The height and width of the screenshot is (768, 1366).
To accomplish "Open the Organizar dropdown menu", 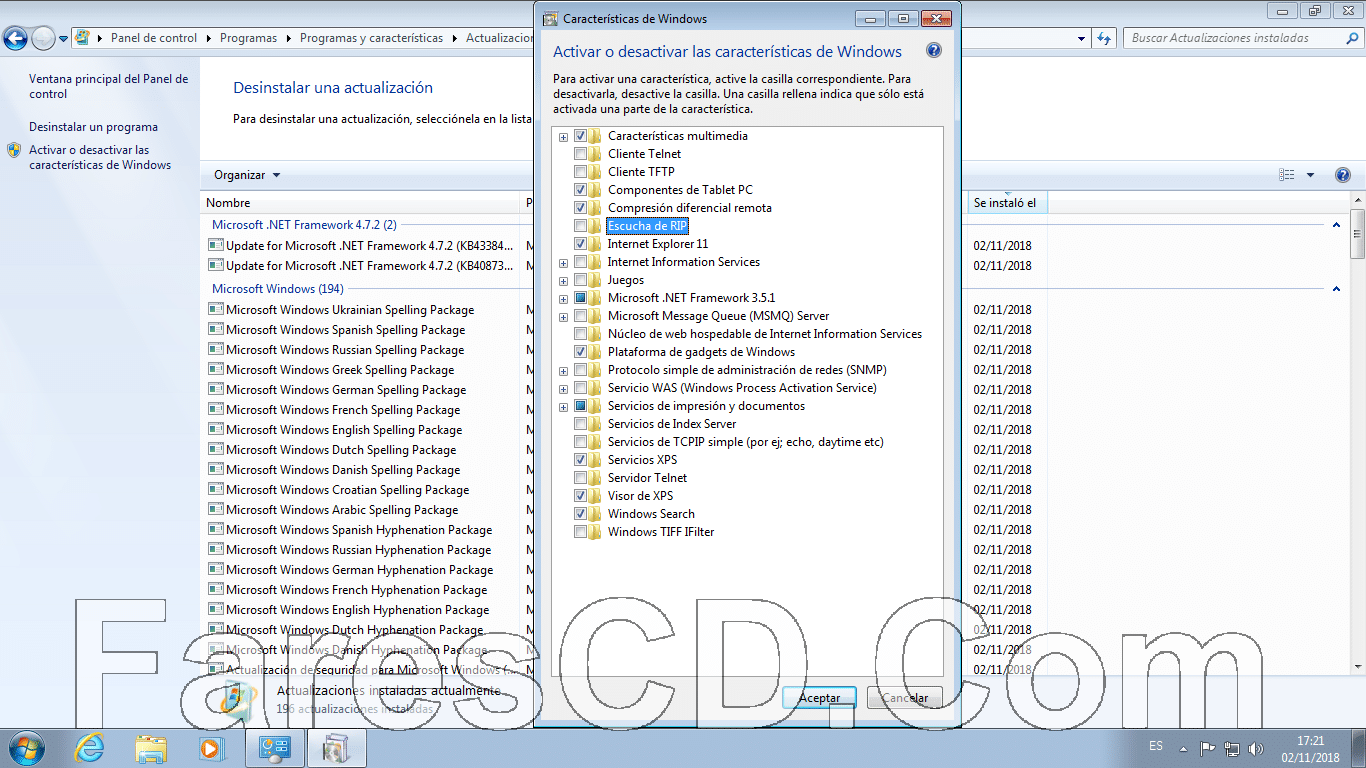I will [247, 175].
